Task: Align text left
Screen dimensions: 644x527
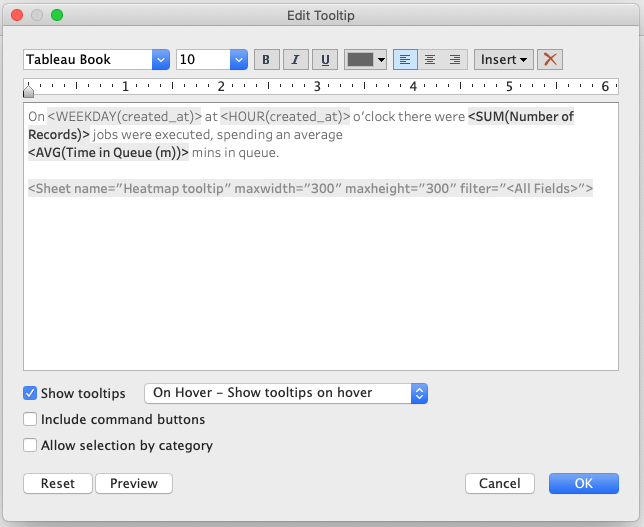Action: pos(405,60)
